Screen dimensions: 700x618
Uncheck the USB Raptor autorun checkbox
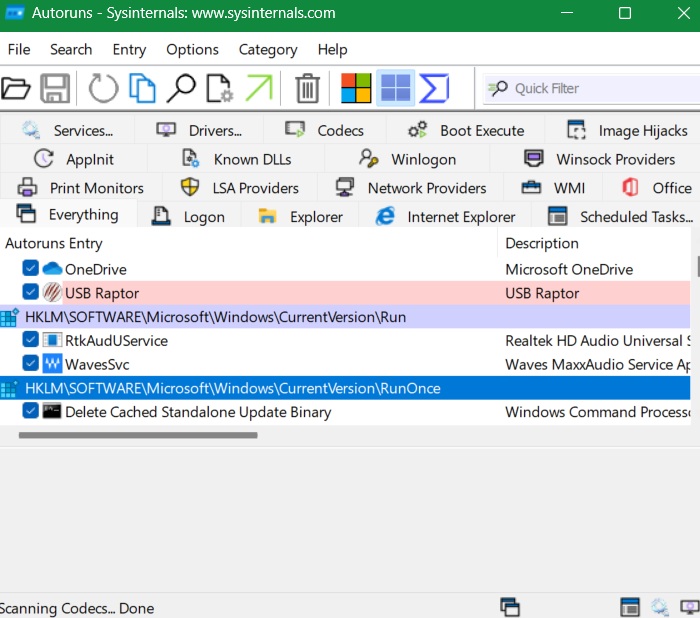click(x=30, y=292)
